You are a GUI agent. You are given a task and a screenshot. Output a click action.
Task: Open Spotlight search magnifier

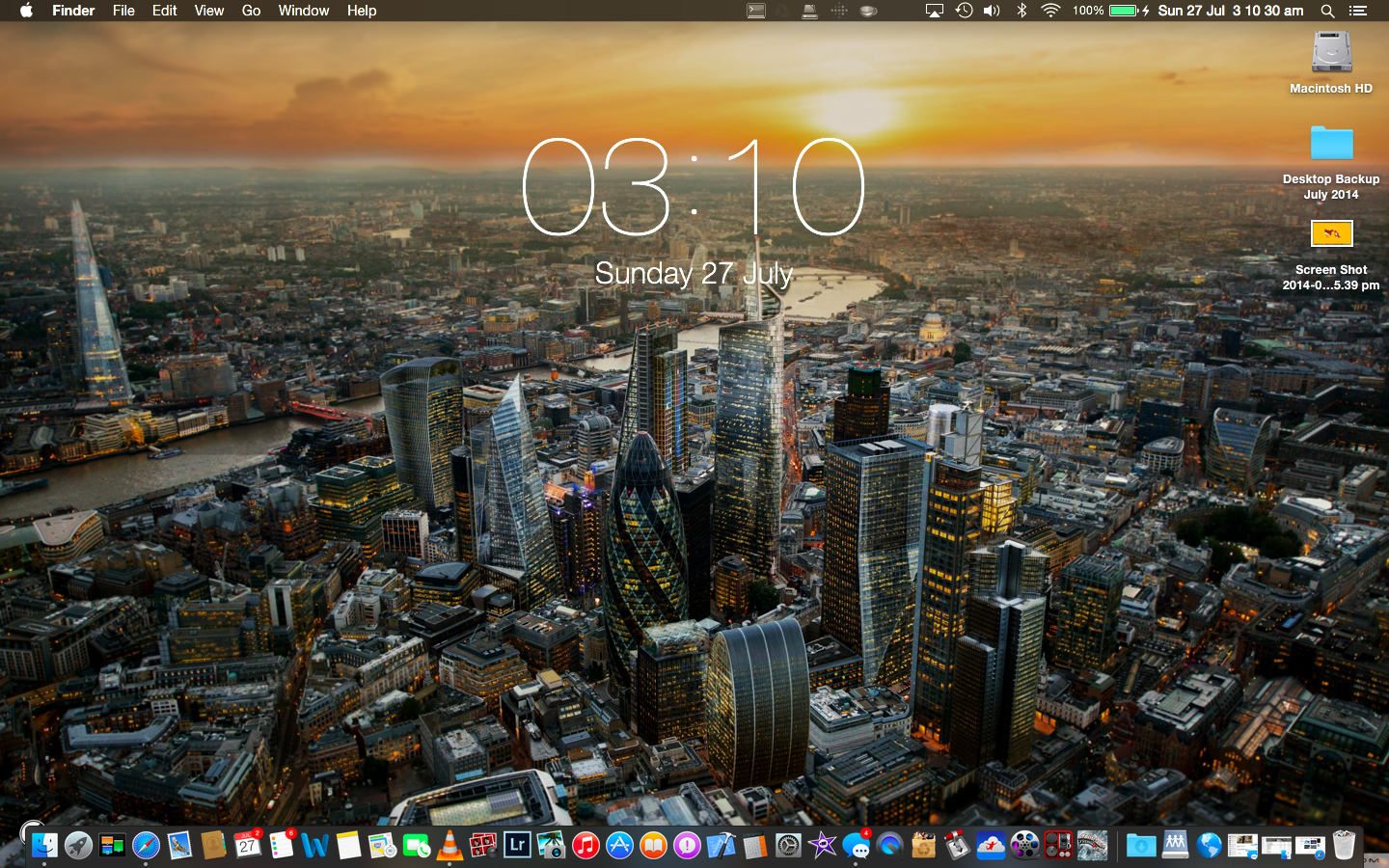click(x=1327, y=11)
